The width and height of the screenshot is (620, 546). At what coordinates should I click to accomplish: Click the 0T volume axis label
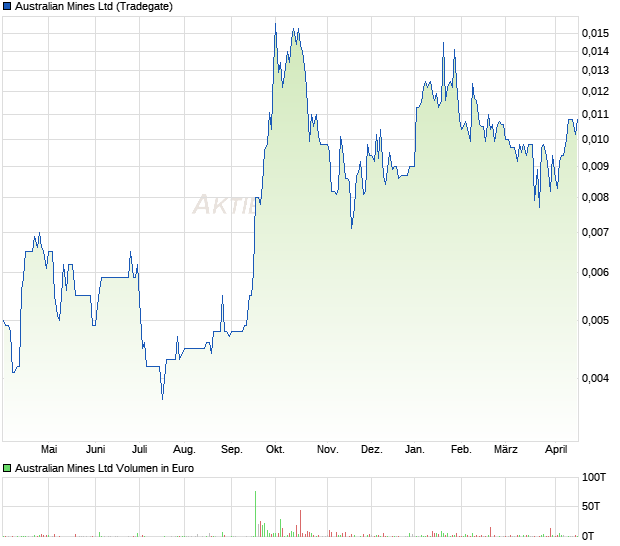pos(588,537)
